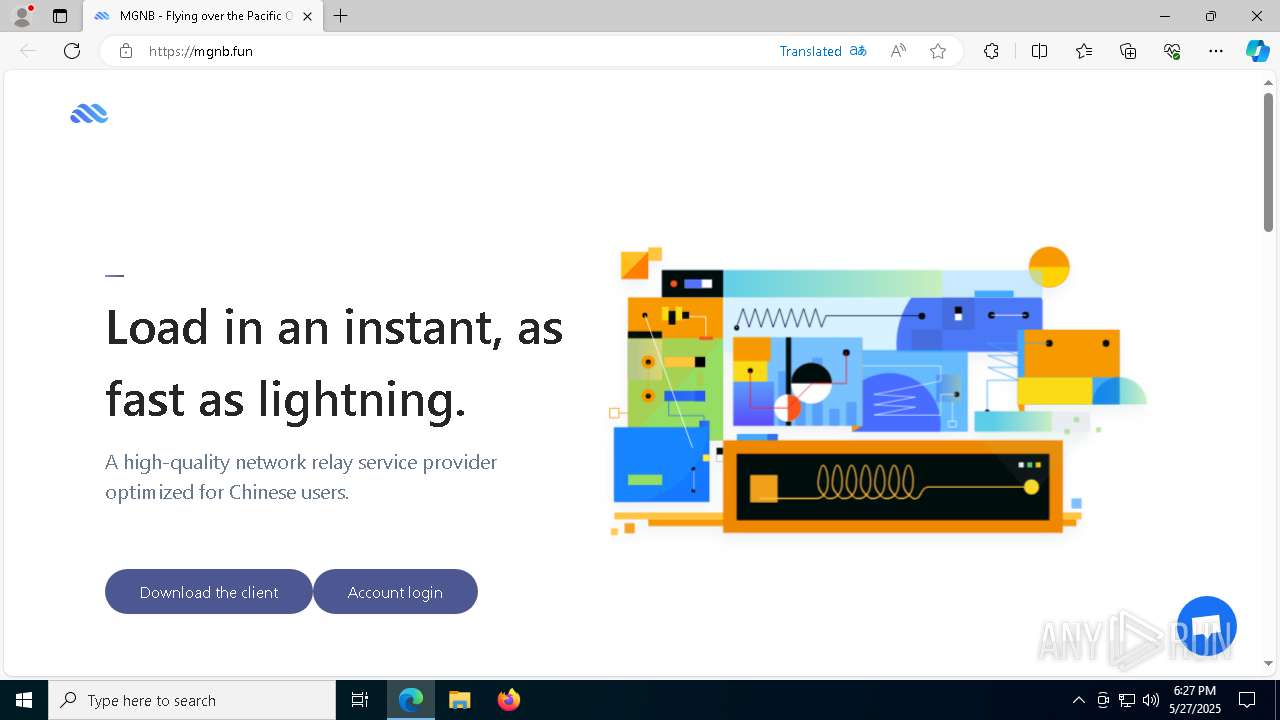The width and height of the screenshot is (1280, 720).
Task: Open the Windows Start menu
Action: pos(24,700)
